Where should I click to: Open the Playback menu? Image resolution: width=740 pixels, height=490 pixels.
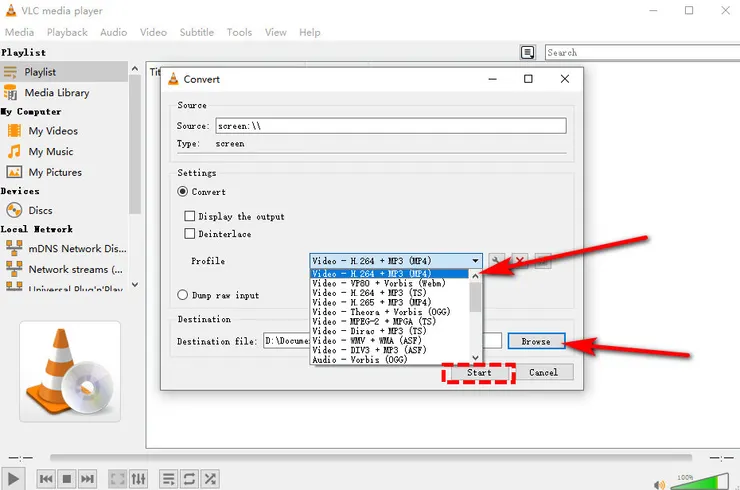[67, 32]
